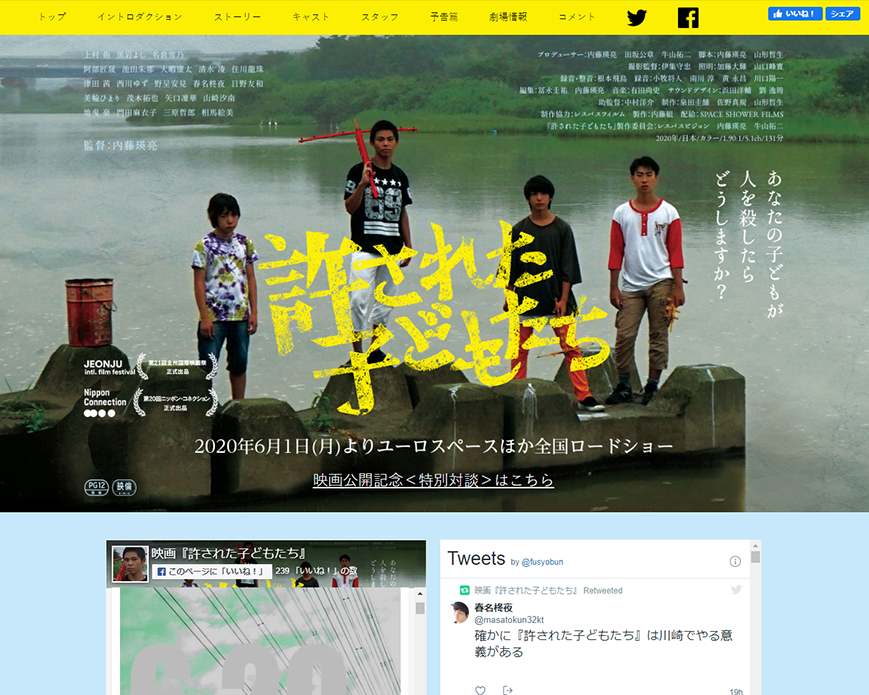Open the キャスト page from the menu

(311, 17)
